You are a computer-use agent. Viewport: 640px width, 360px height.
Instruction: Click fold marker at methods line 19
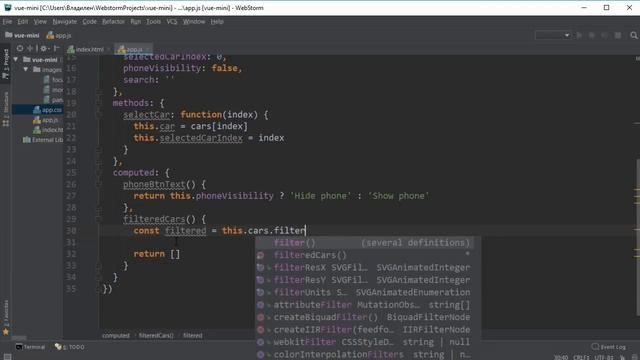(98, 103)
